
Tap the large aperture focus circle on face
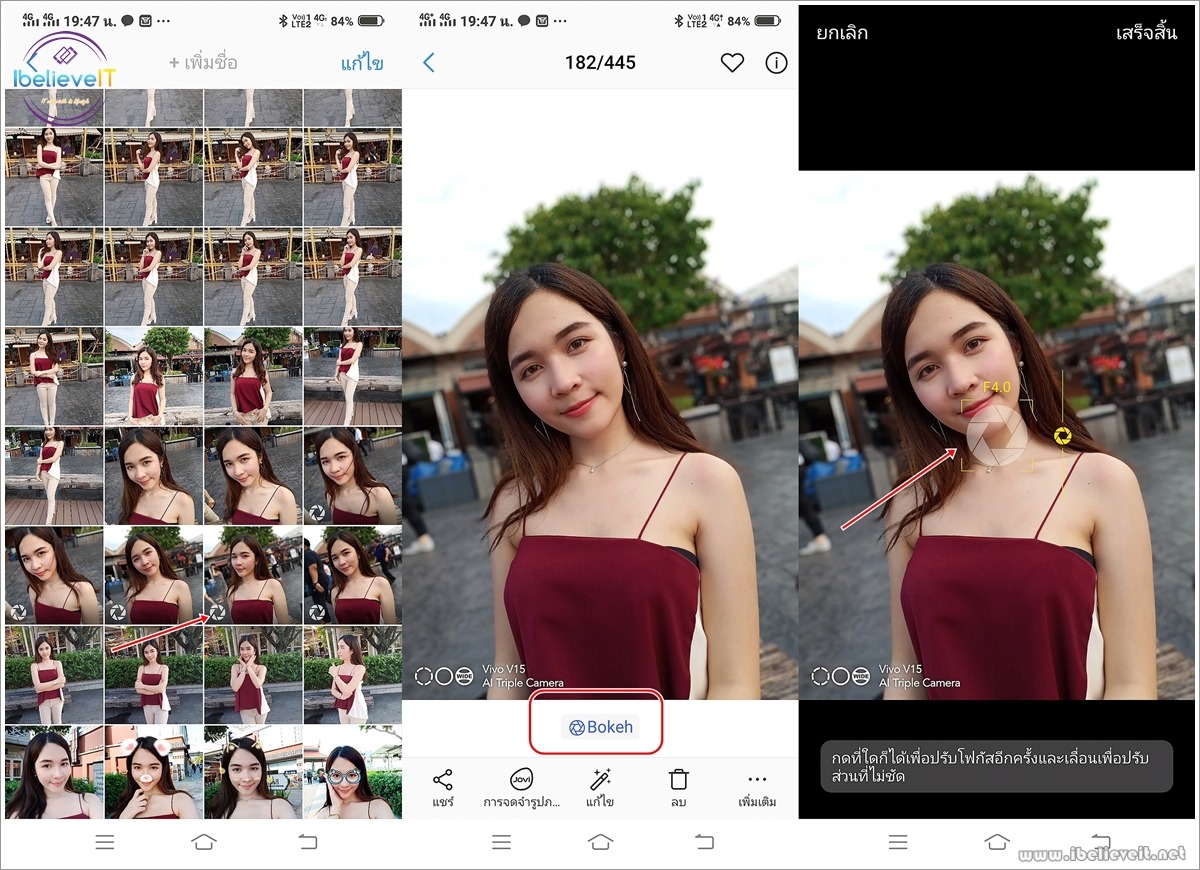[x=997, y=435]
